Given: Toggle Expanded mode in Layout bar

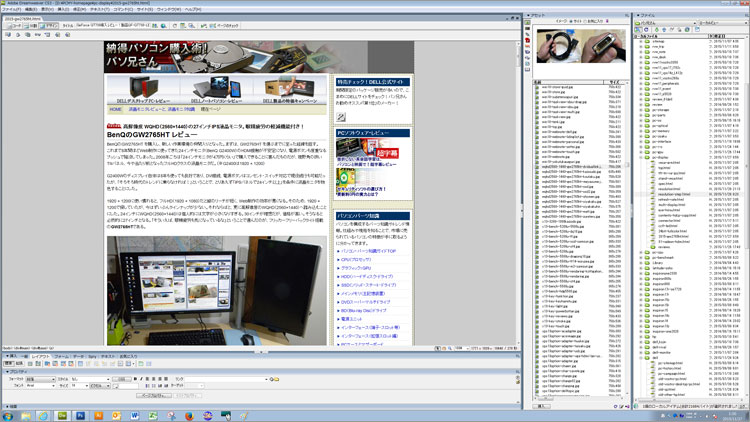Looking at the screenshot, I should click(x=20, y=364).
